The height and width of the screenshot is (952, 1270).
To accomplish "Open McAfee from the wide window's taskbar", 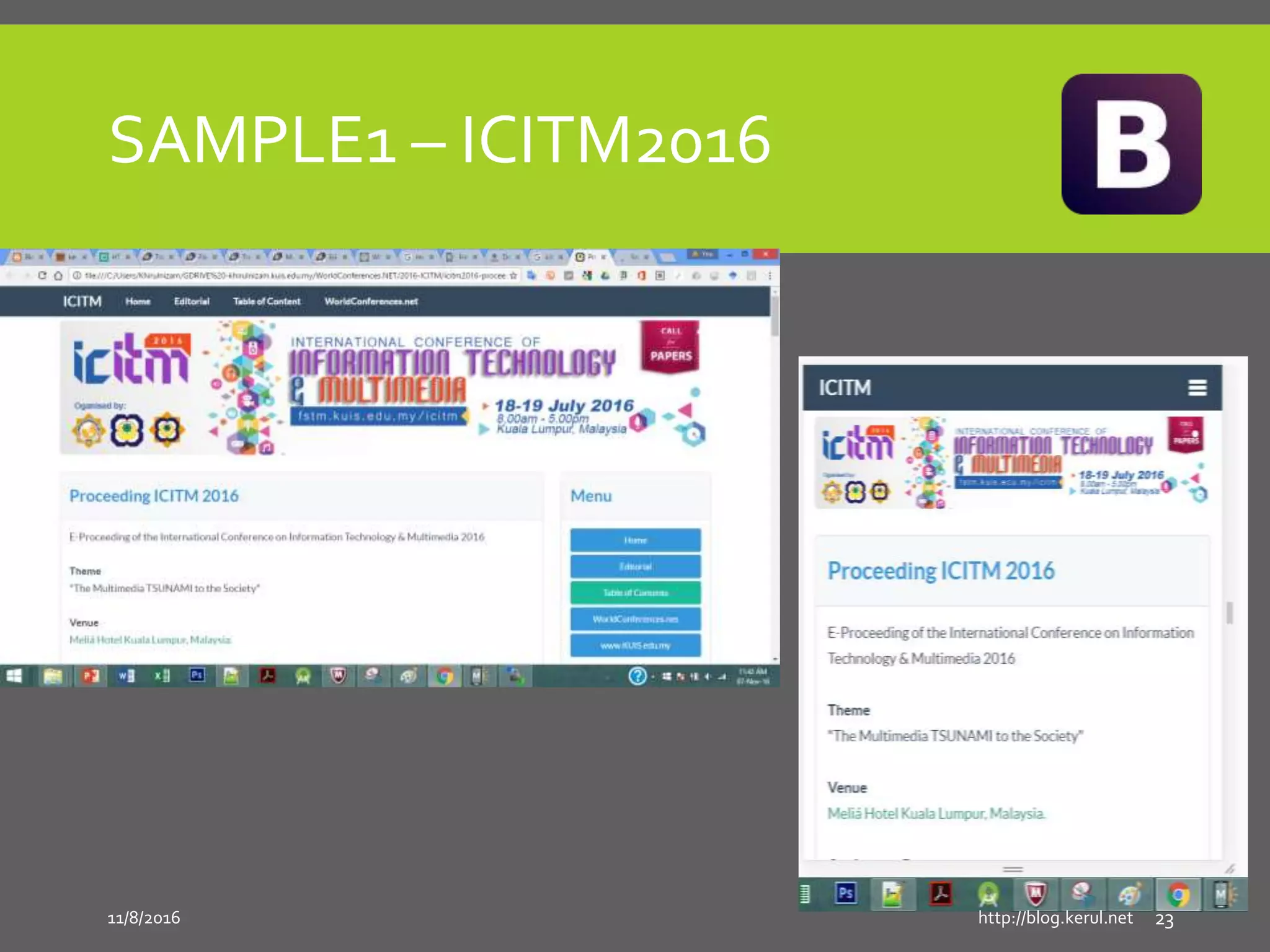I will 338,676.
